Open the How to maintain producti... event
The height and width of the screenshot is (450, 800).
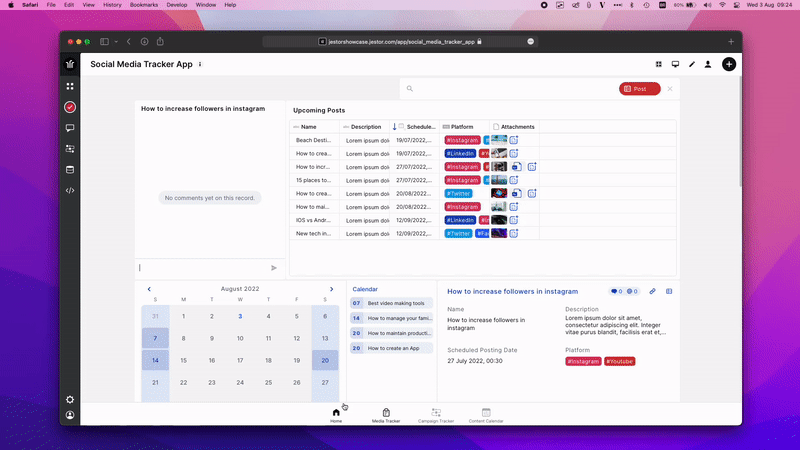click(x=391, y=333)
